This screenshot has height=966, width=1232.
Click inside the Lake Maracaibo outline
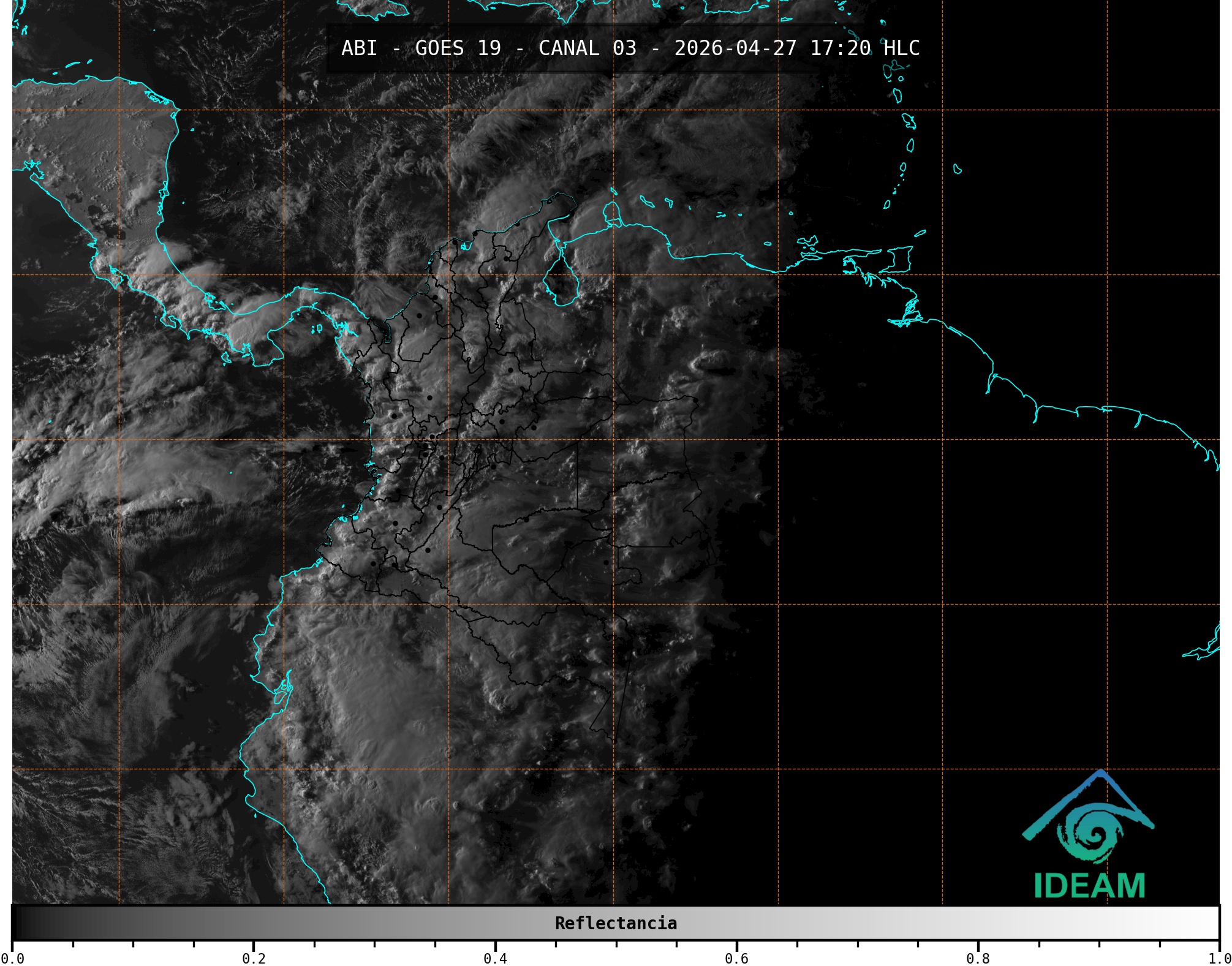coord(563,282)
